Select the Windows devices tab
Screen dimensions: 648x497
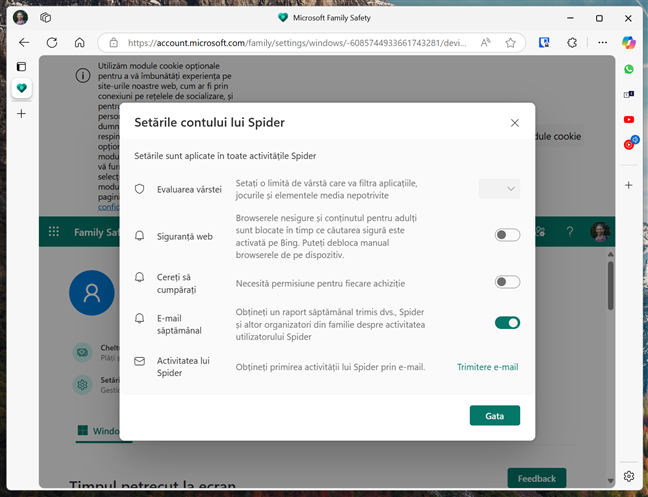98,431
